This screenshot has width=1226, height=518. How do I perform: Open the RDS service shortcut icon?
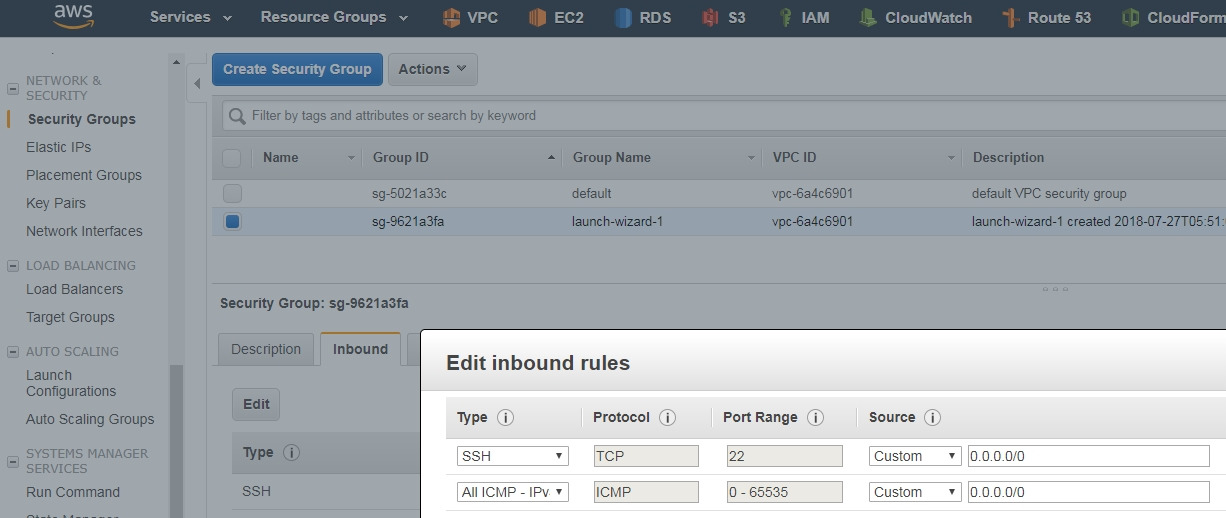click(x=624, y=18)
